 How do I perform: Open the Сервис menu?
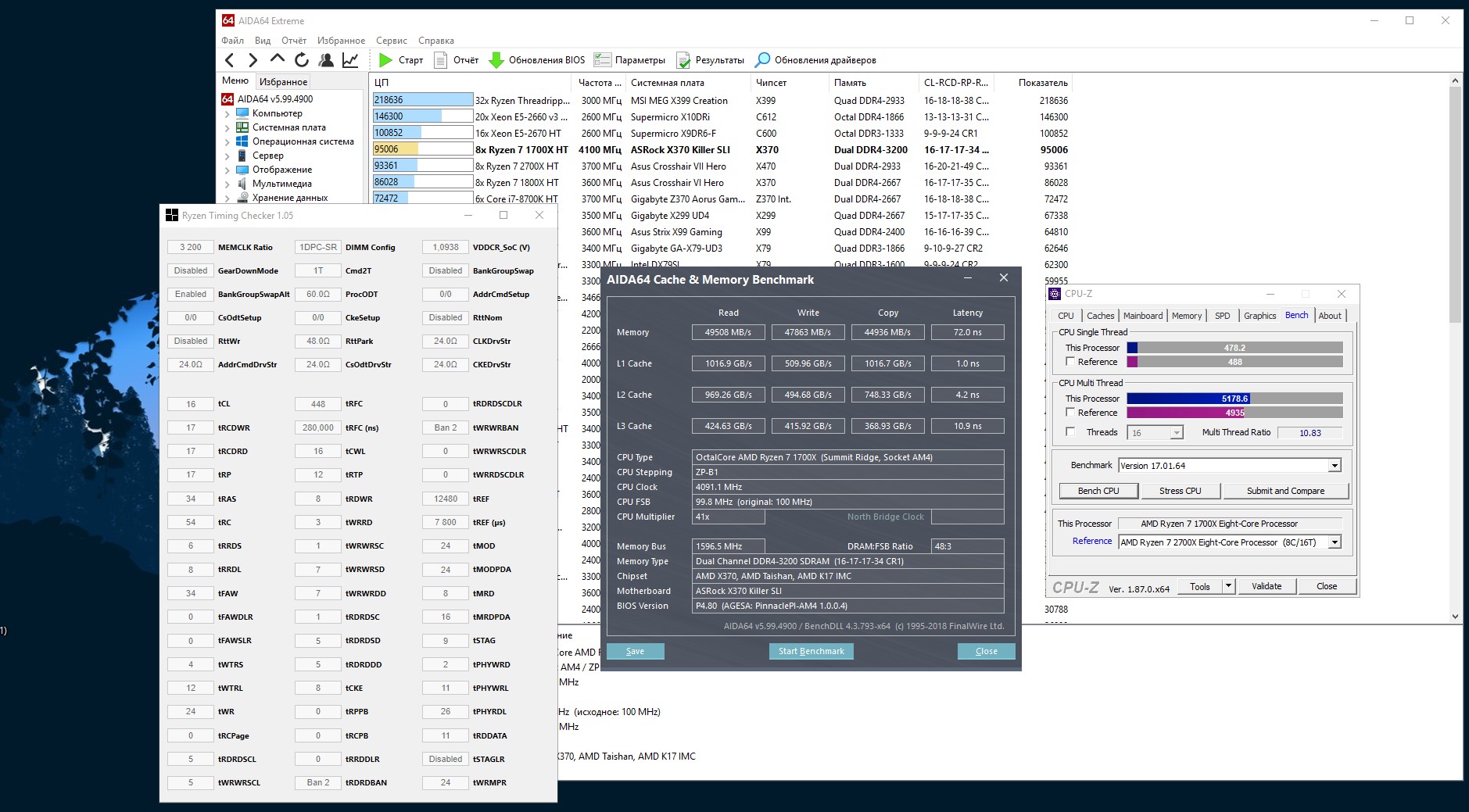point(391,41)
